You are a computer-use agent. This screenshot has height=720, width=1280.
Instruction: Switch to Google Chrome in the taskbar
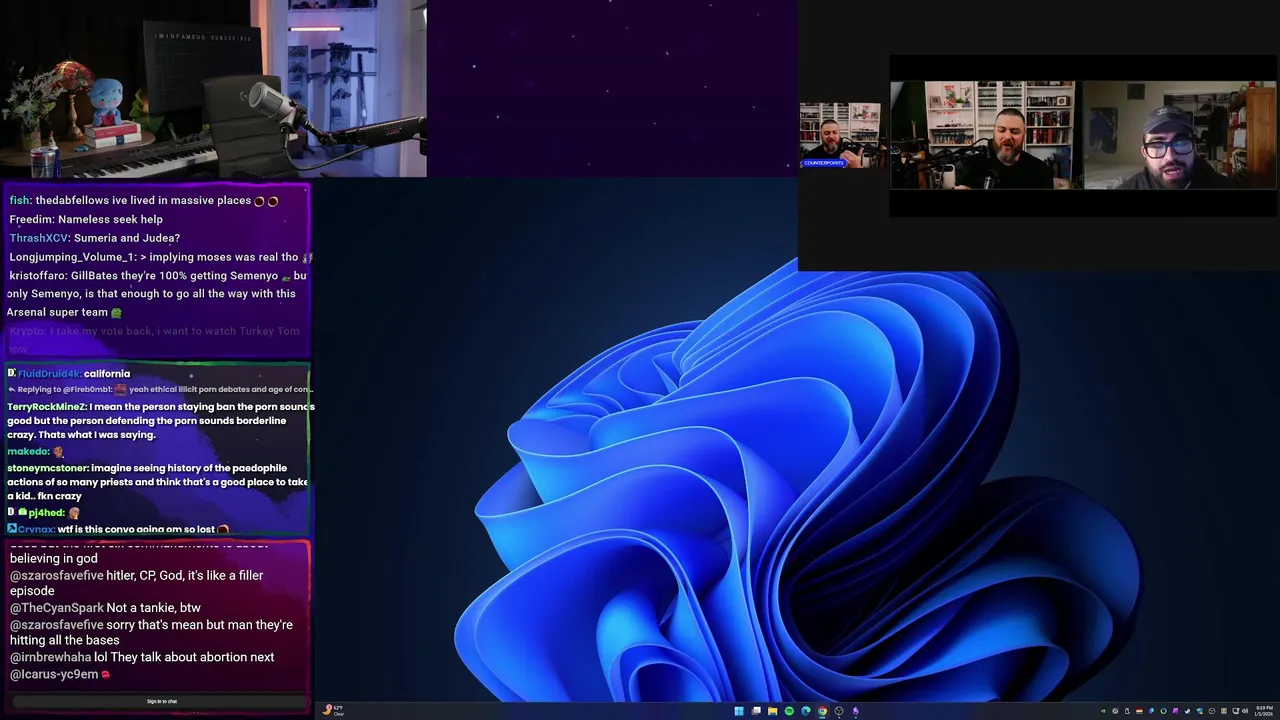[x=822, y=711]
